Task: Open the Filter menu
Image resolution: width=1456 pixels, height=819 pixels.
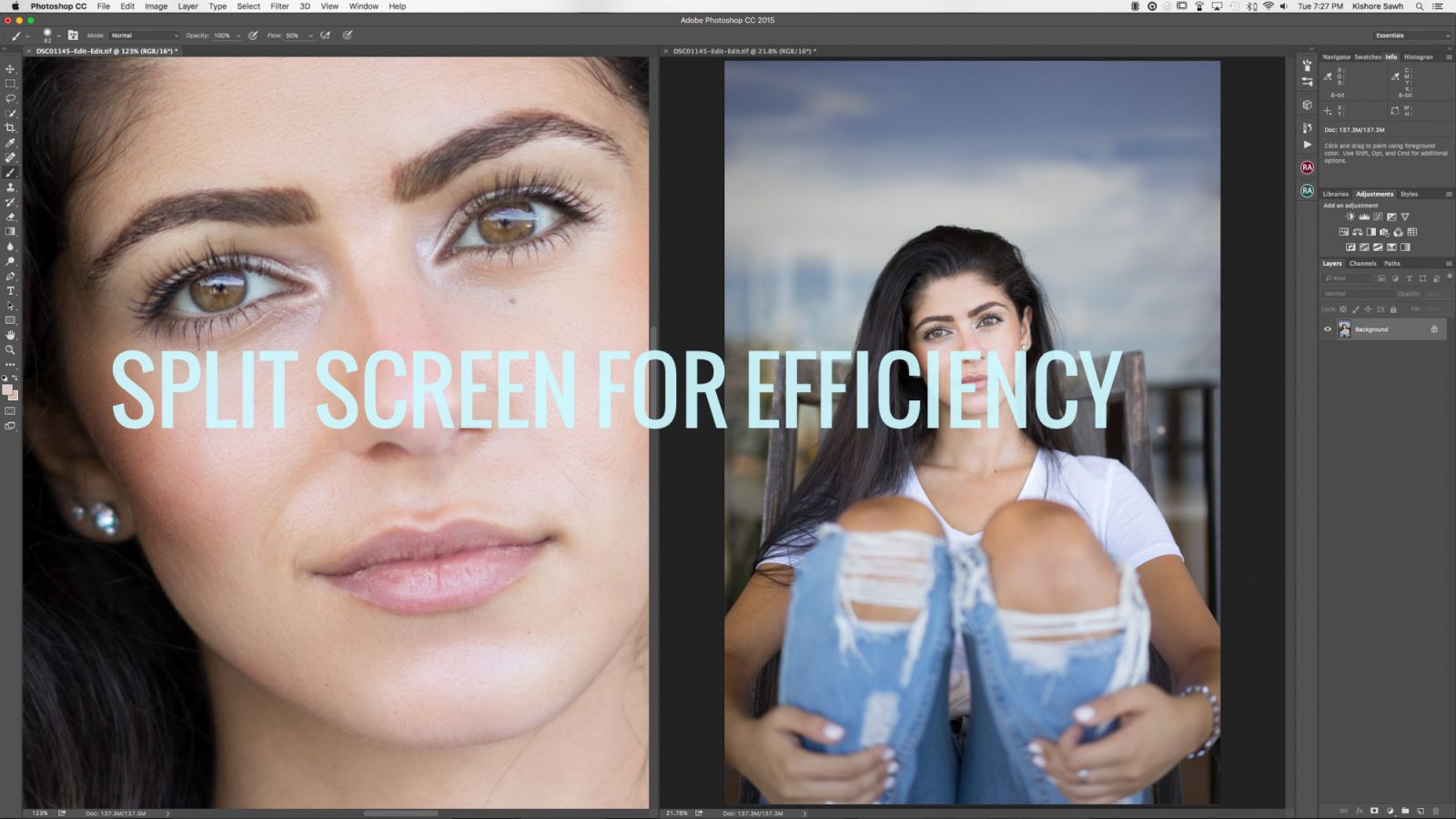Action: point(279,6)
